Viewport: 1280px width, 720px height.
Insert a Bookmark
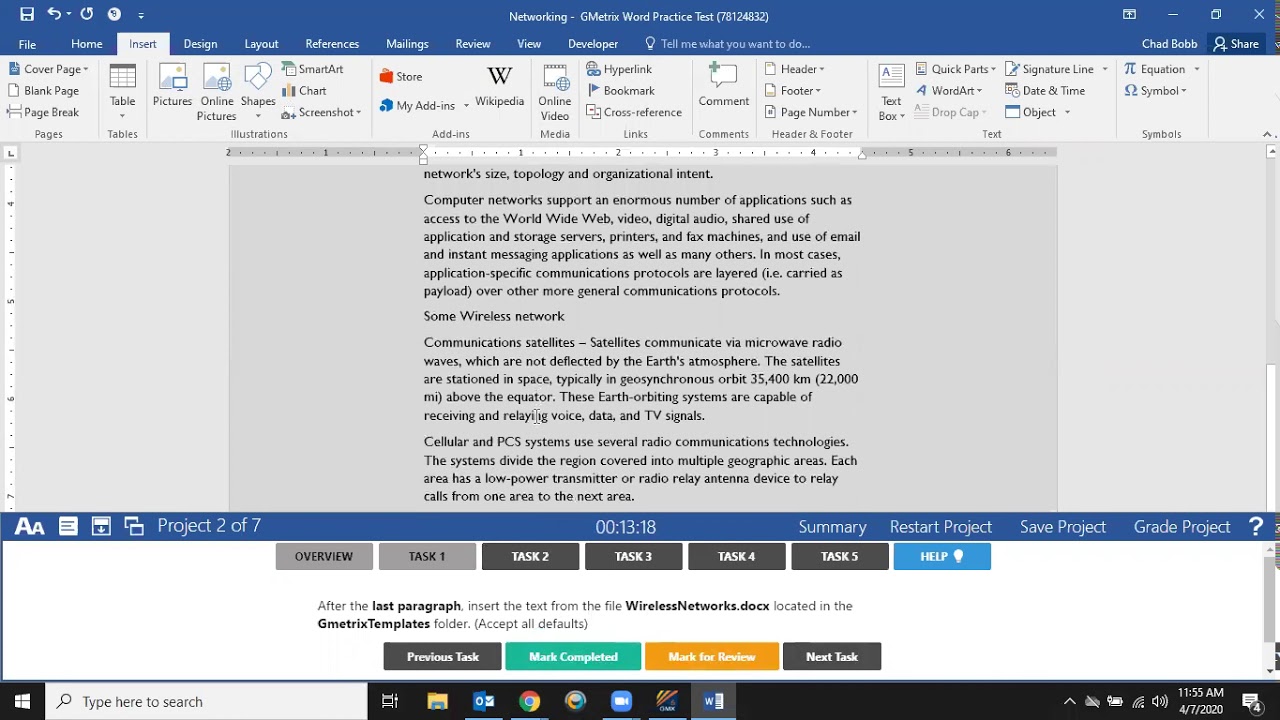[620, 91]
